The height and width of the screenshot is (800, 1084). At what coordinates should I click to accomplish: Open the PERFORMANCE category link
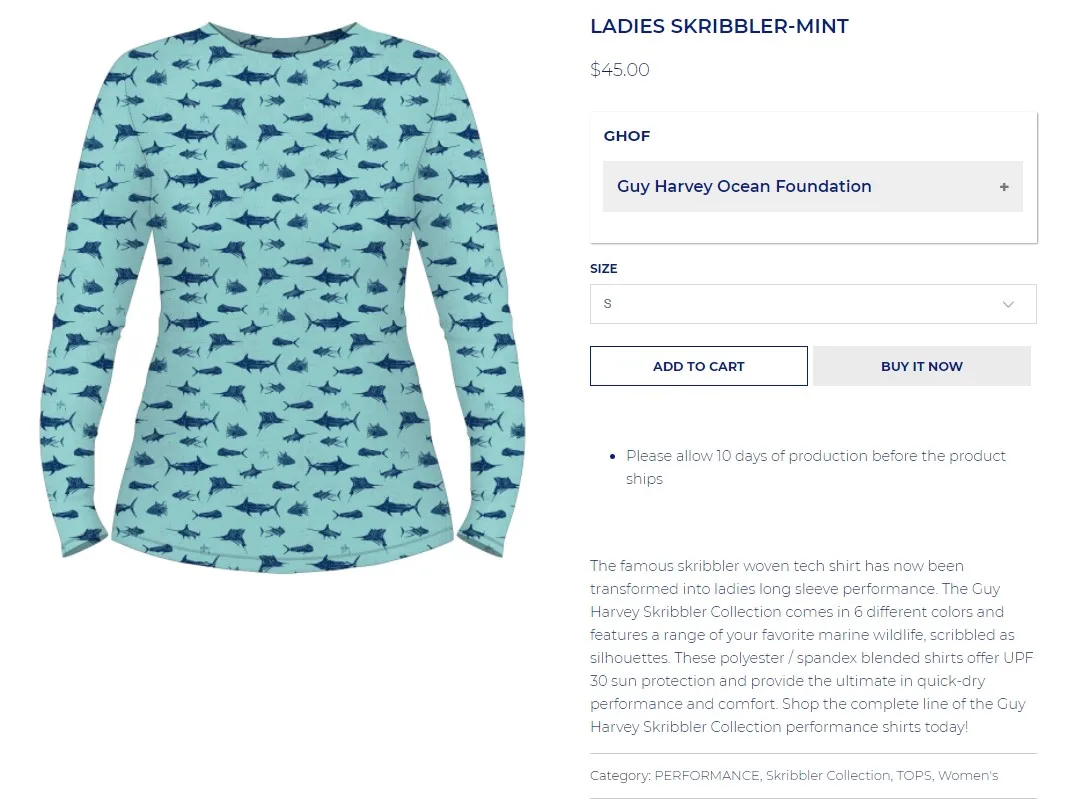(x=707, y=776)
